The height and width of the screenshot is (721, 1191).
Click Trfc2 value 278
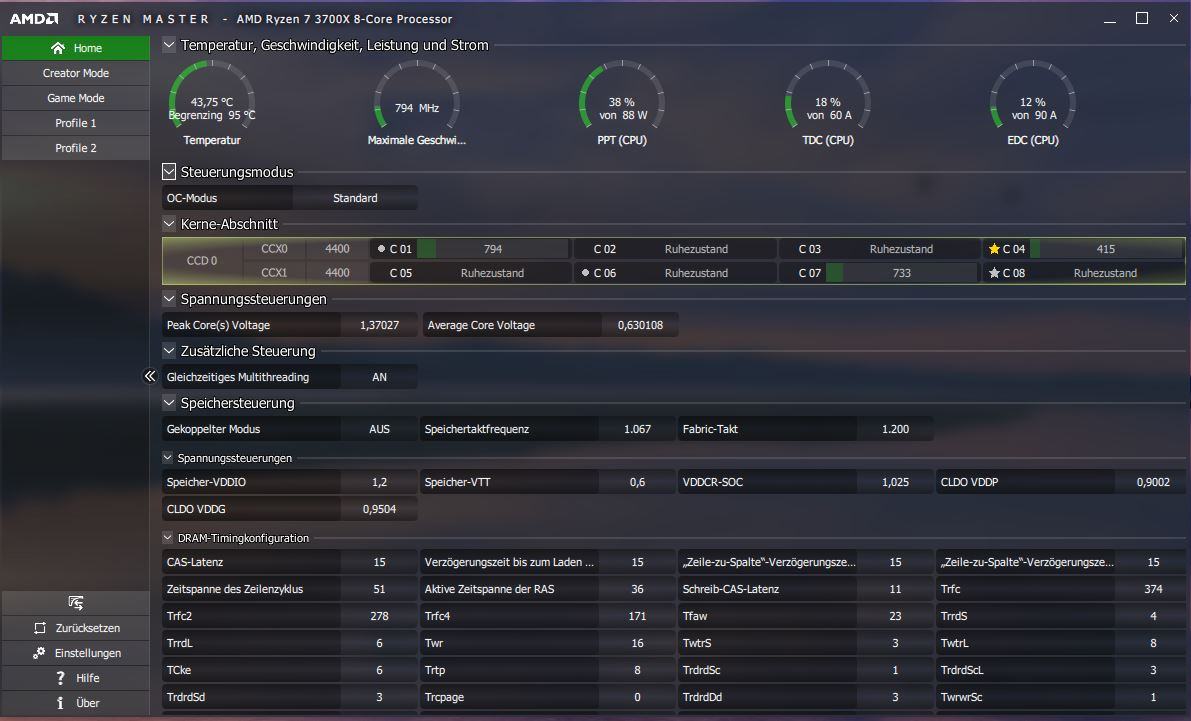pyautogui.click(x=379, y=616)
